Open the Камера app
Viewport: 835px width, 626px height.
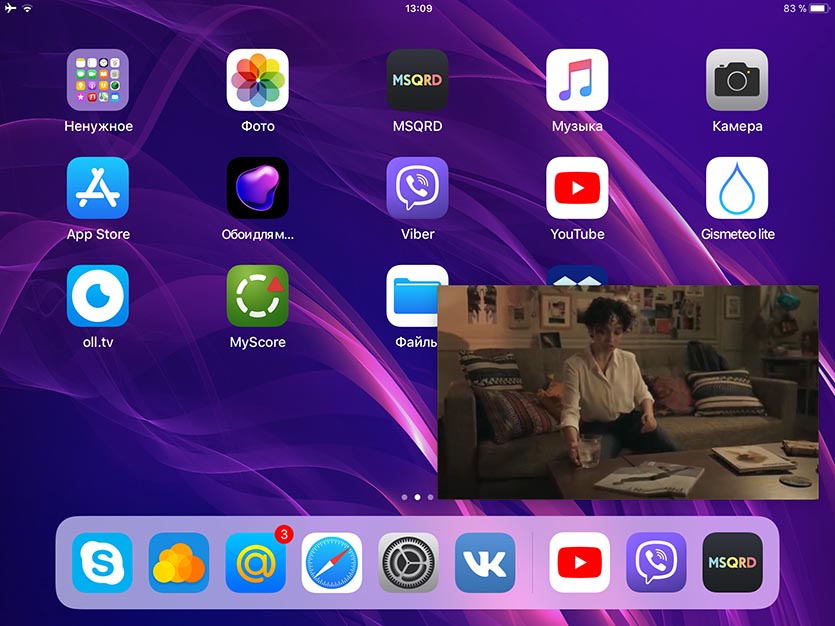coord(736,80)
